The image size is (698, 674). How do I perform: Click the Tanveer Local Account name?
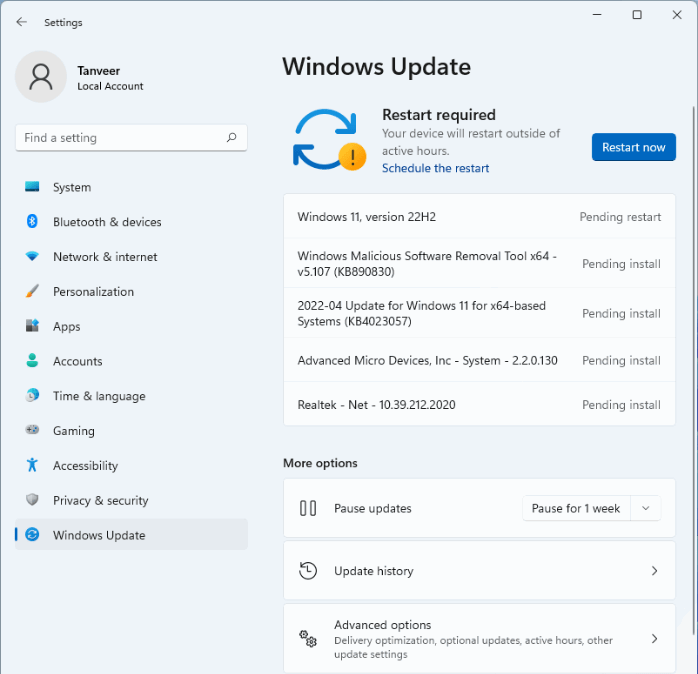coord(110,78)
